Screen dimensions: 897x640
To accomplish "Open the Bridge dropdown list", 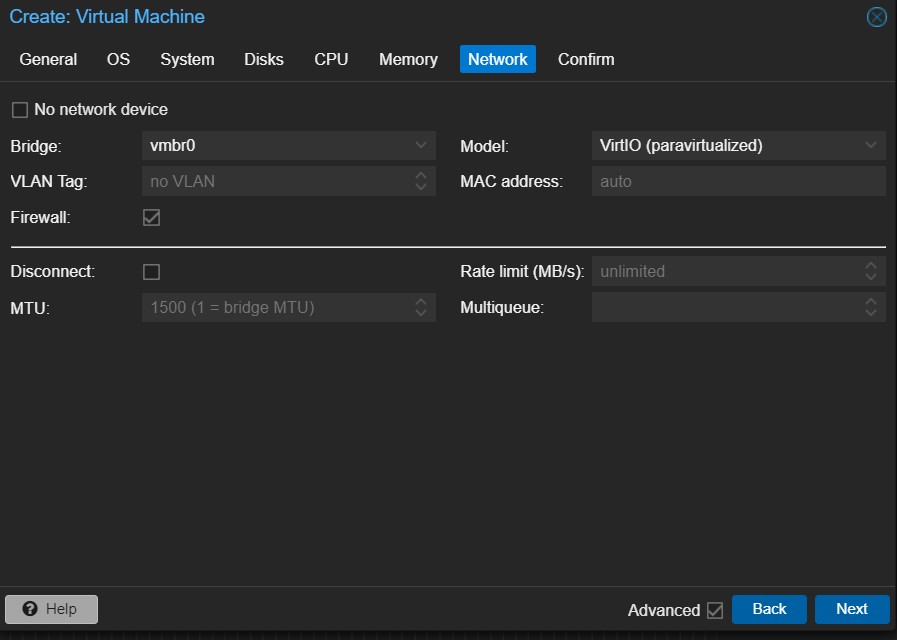I will tap(421, 146).
